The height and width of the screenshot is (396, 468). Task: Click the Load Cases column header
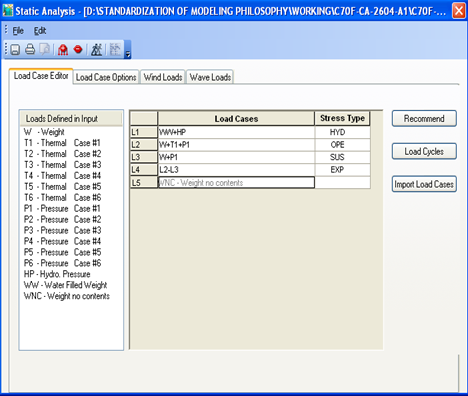coord(236,119)
